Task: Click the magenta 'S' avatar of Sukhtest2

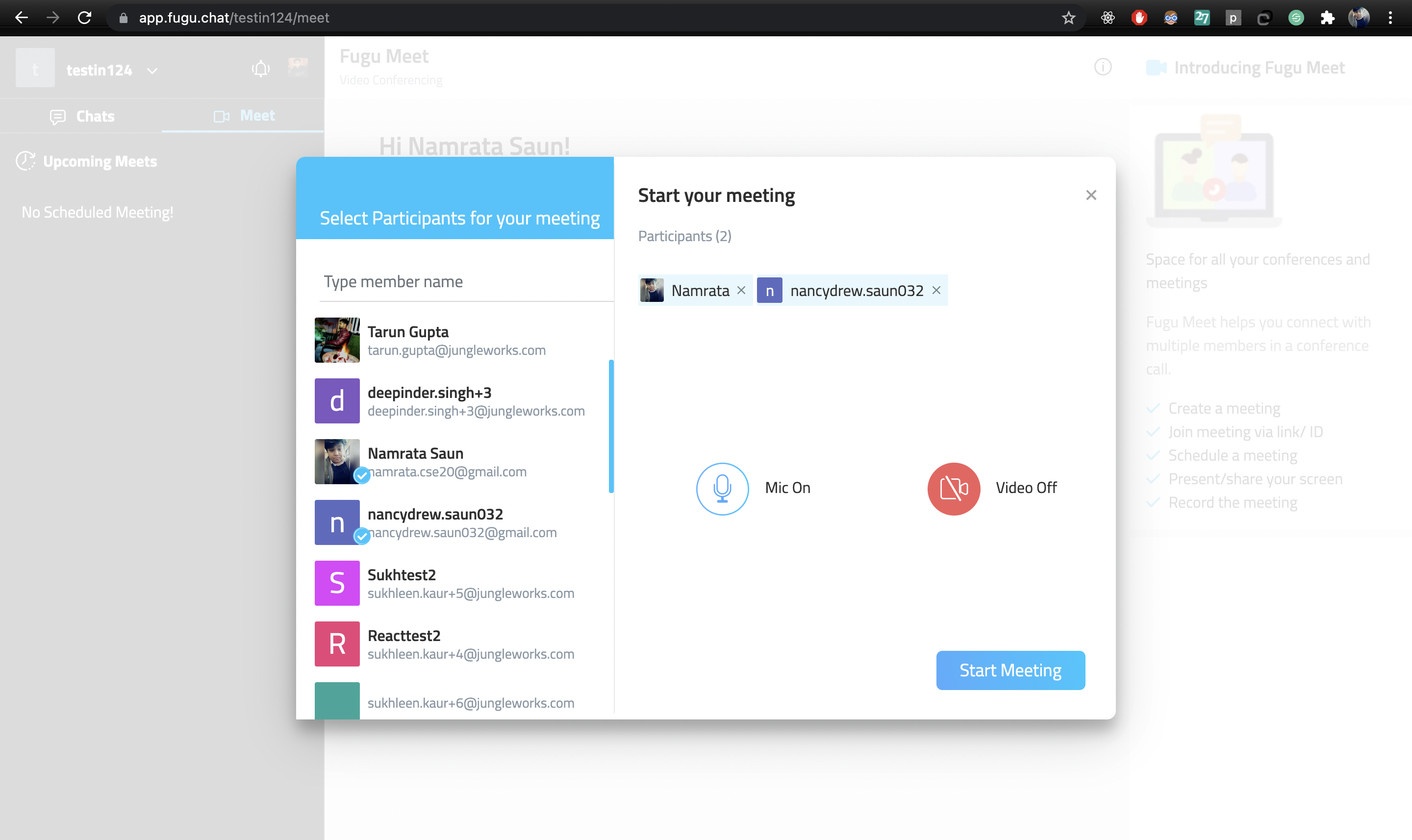Action: (x=337, y=583)
